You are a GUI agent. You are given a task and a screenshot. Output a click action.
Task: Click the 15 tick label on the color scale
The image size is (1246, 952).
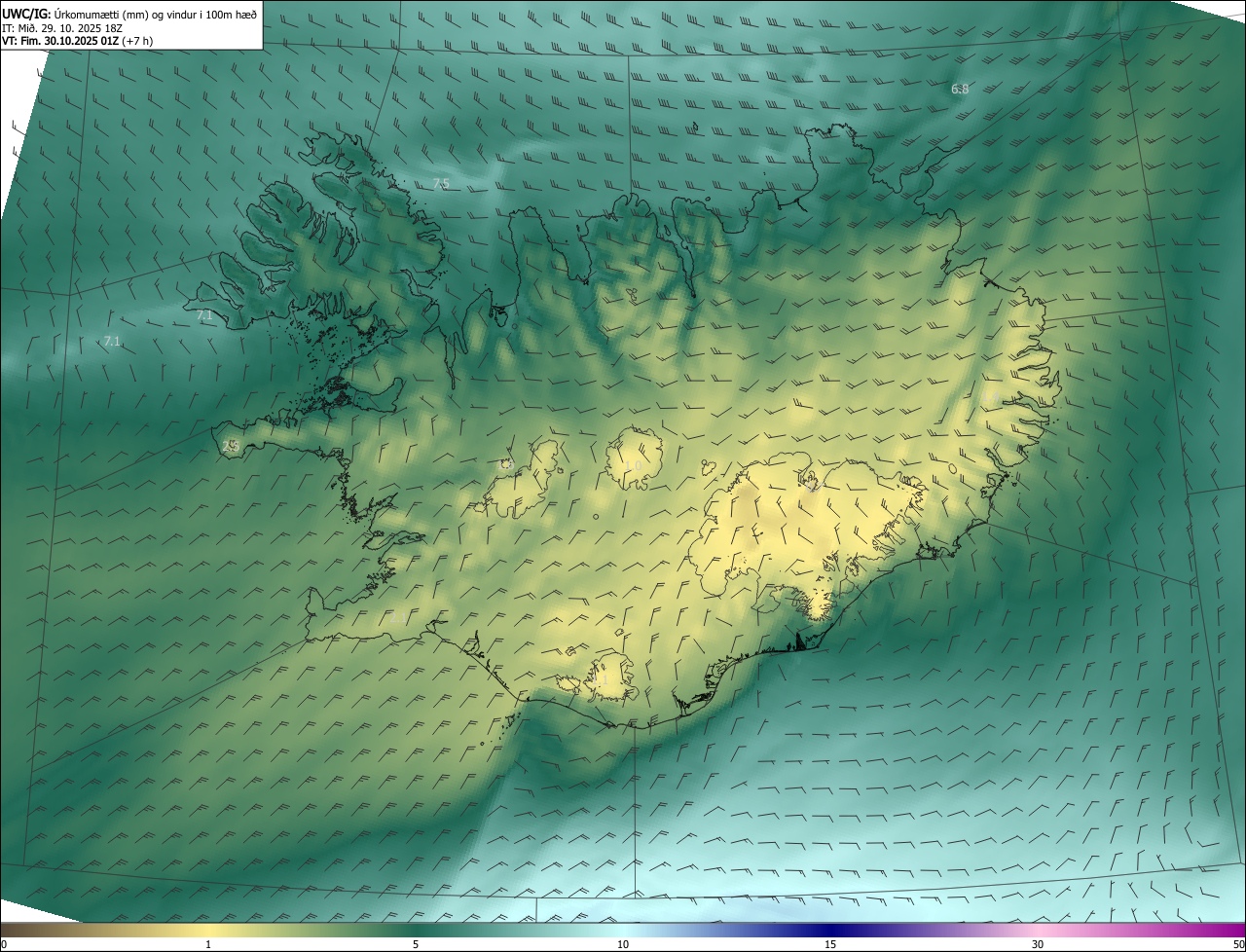point(830,944)
